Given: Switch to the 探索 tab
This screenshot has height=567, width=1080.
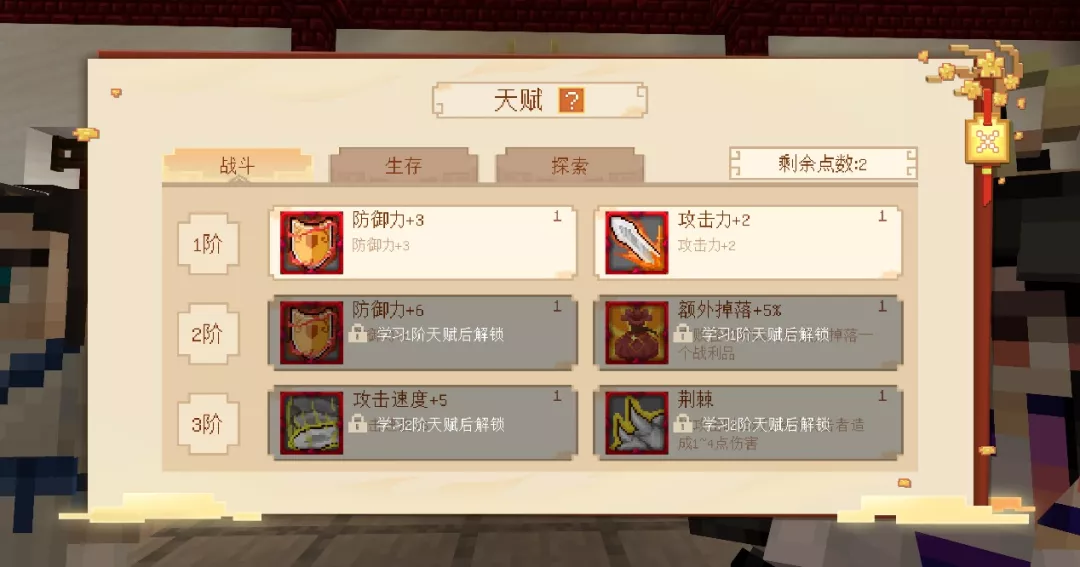Looking at the screenshot, I should pos(570,165).
